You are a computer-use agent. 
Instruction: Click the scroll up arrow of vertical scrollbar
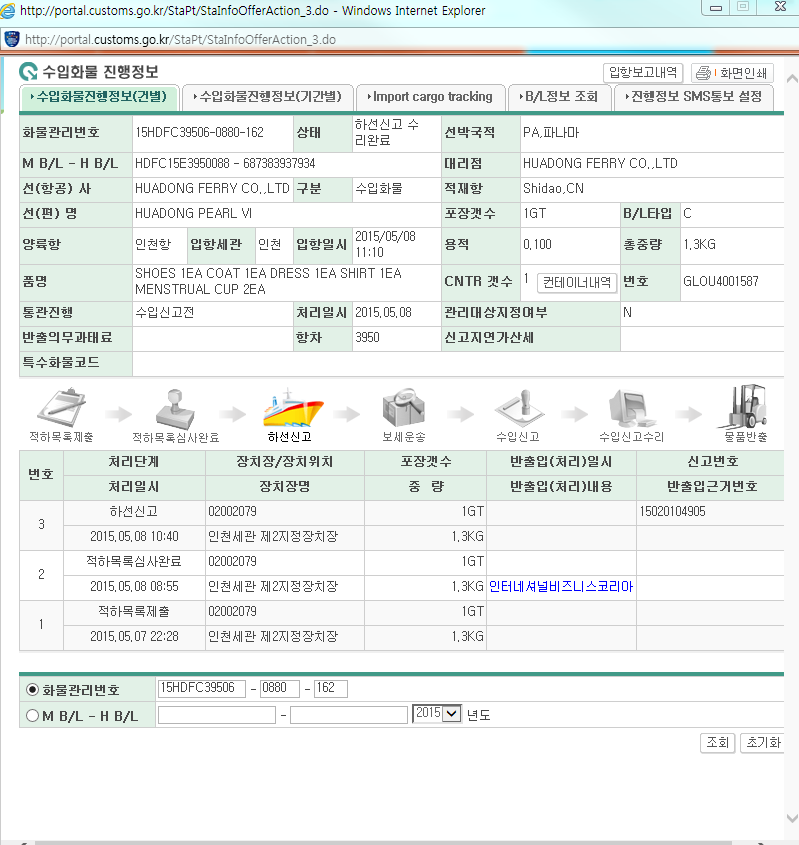[792, 79]
